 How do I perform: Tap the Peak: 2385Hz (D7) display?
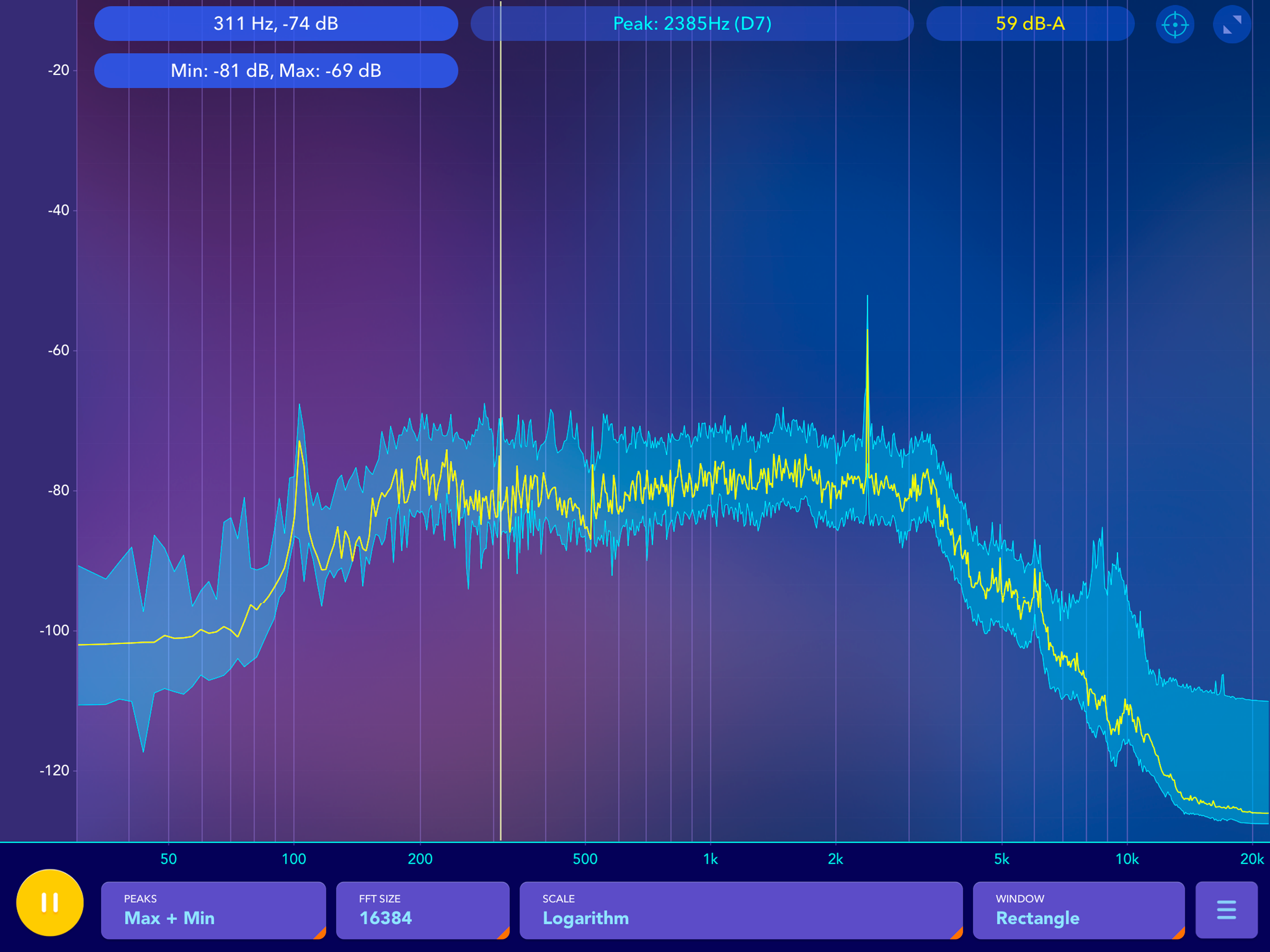point(692,24)
